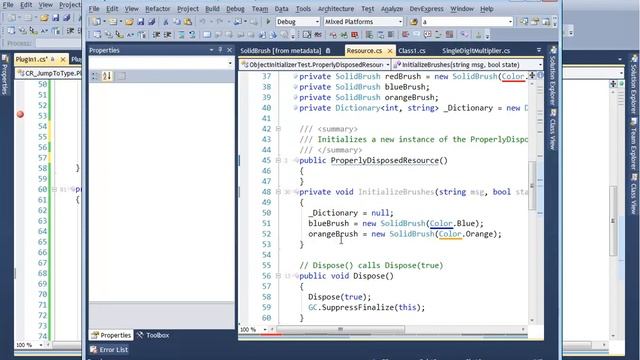Click the lock icon on SolidBrush tab
Viewport: 640px width, 360px height.
click(x=328, y=51)
